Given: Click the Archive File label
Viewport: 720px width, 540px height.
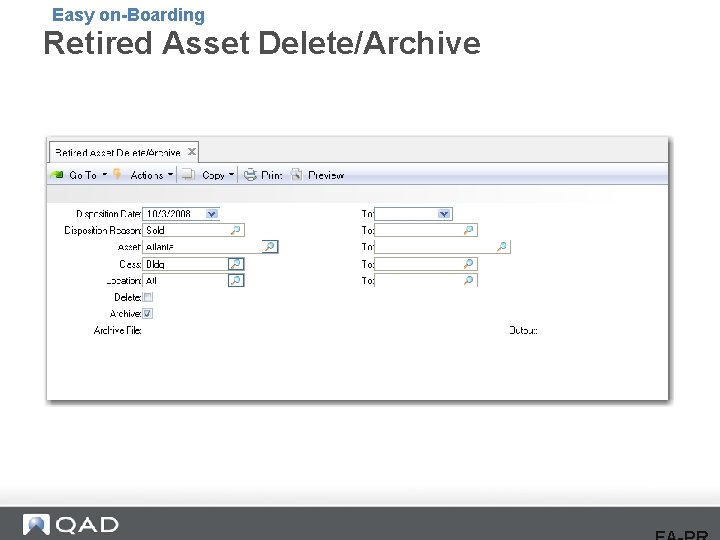Looking at the screenshot, I should 117,330.
